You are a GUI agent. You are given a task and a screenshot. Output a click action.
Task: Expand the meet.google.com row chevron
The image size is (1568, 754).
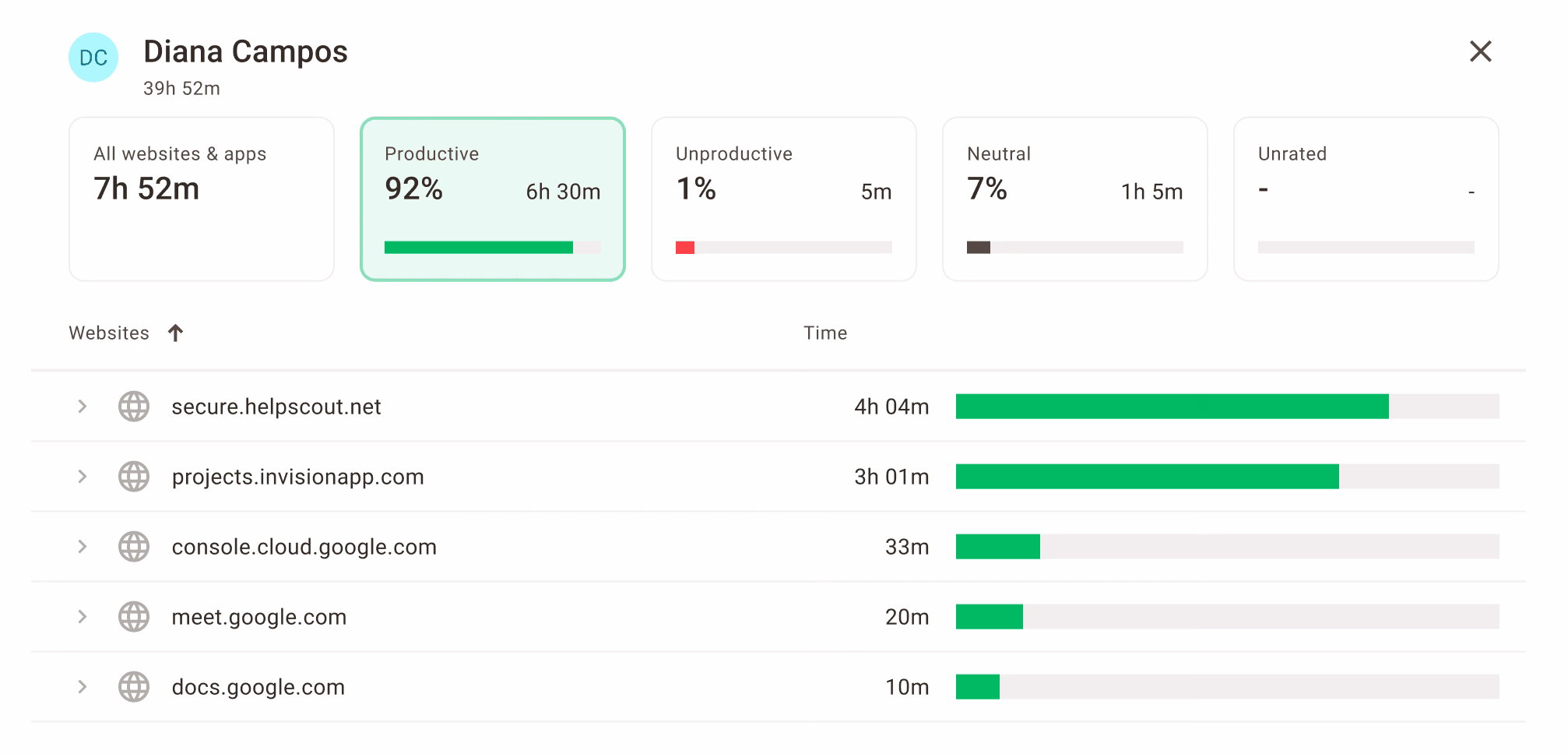[x=82, y=617]
